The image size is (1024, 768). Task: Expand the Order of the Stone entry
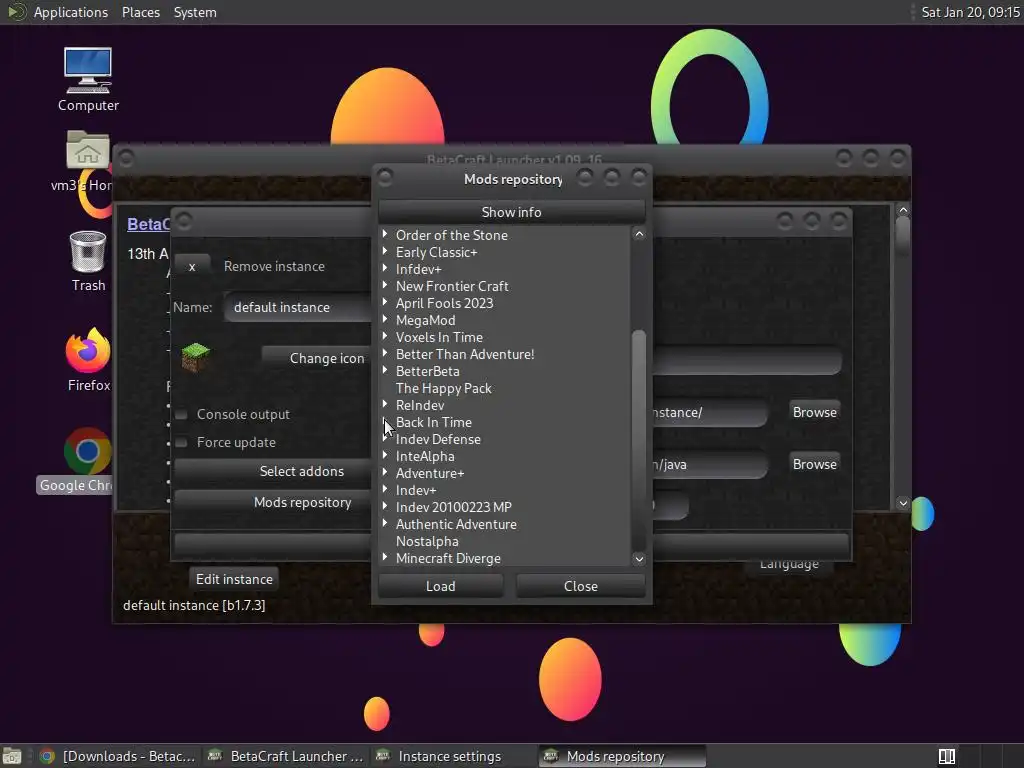385,234
